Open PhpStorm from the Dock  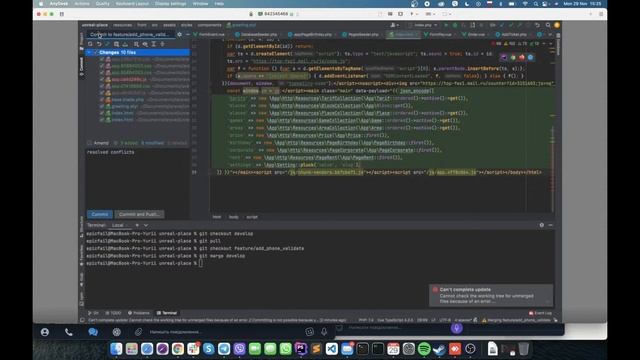click(x=301, y=349)
